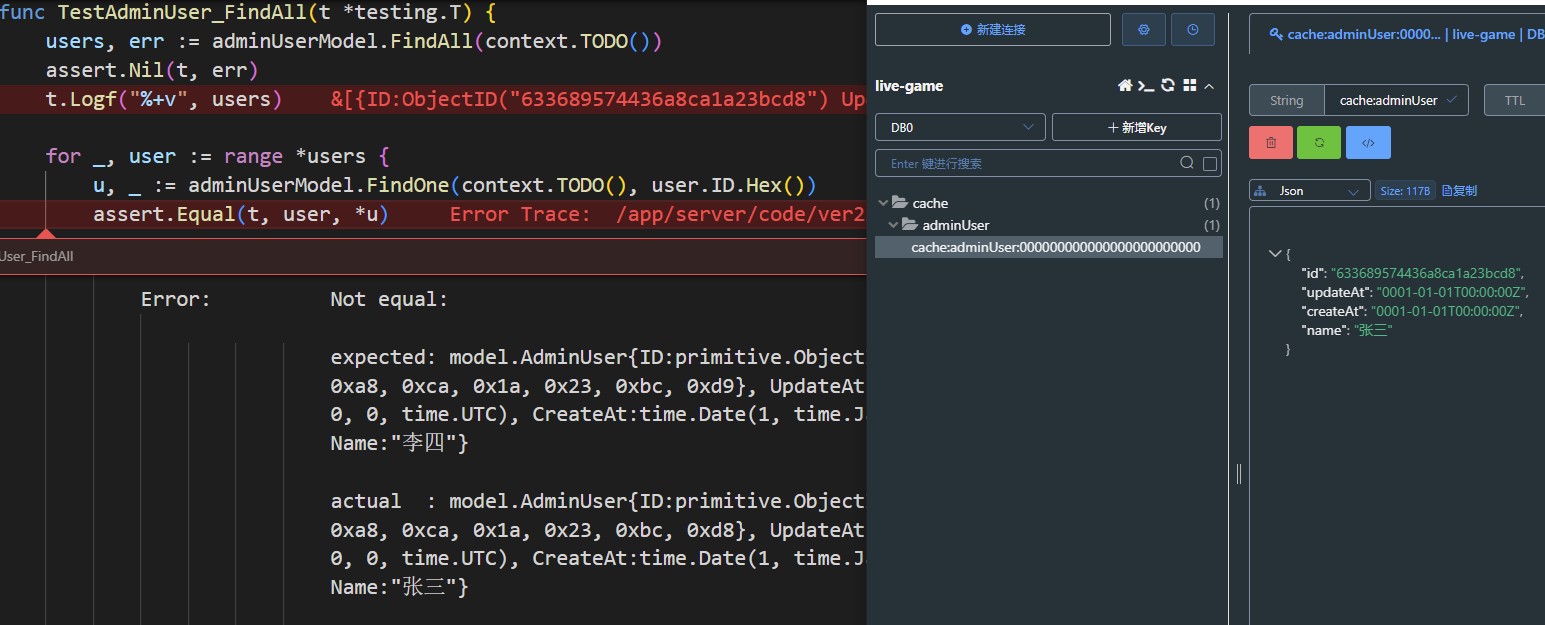
Task: Collapse the adminUser folder
Action: pos(893,224)
